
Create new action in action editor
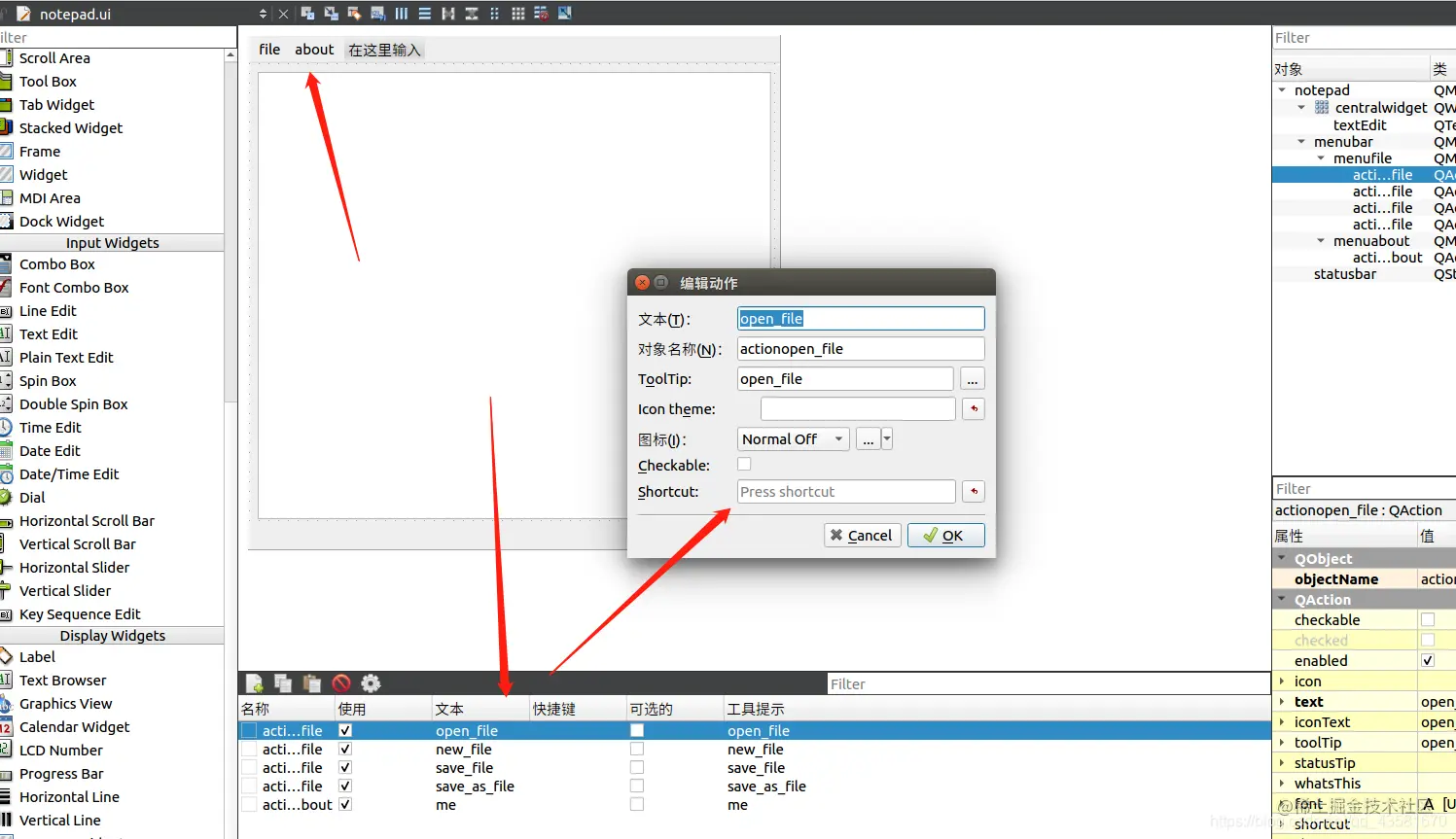pyautogui.click(x=255, y=683)
